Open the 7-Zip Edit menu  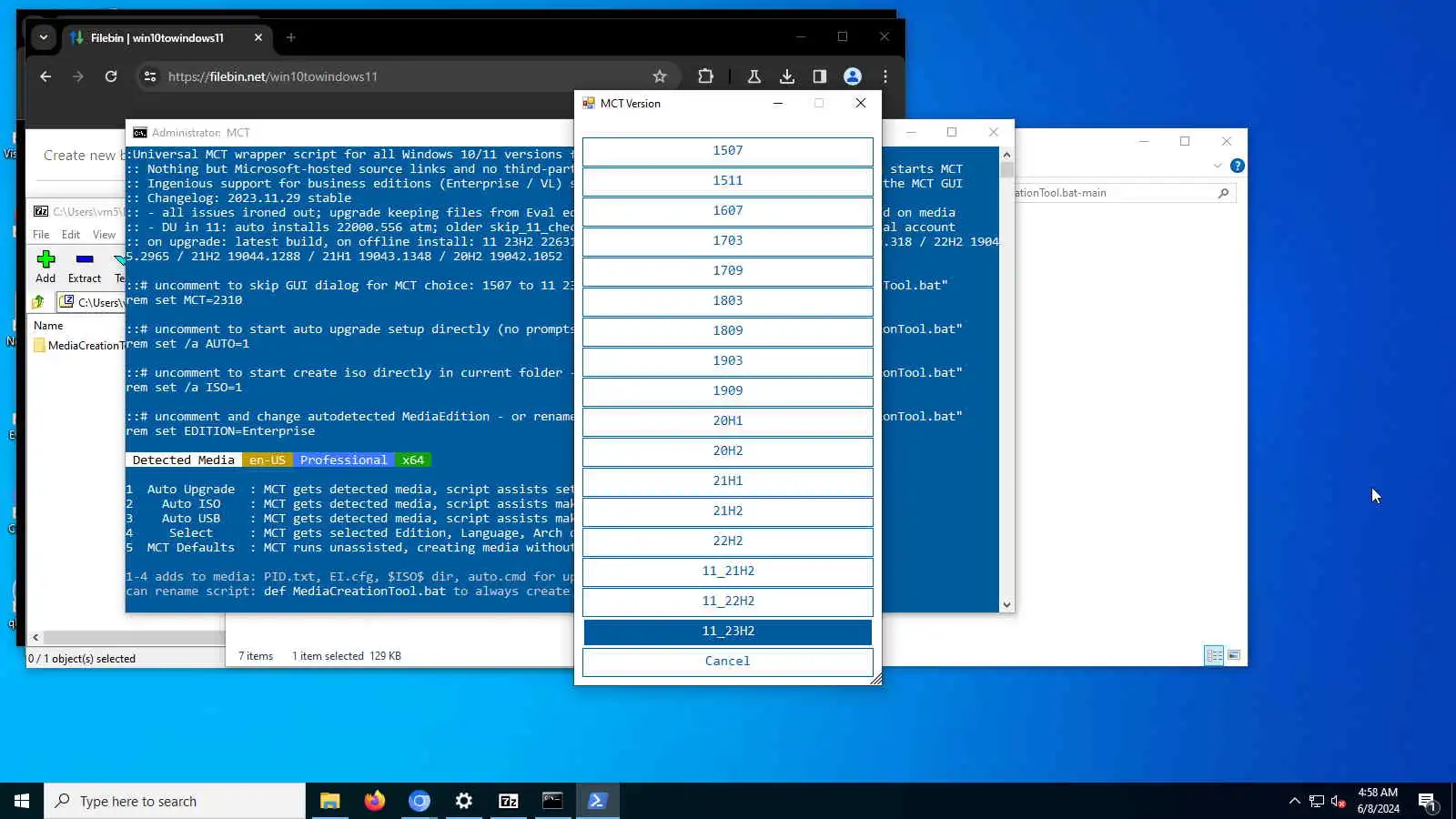71,235
